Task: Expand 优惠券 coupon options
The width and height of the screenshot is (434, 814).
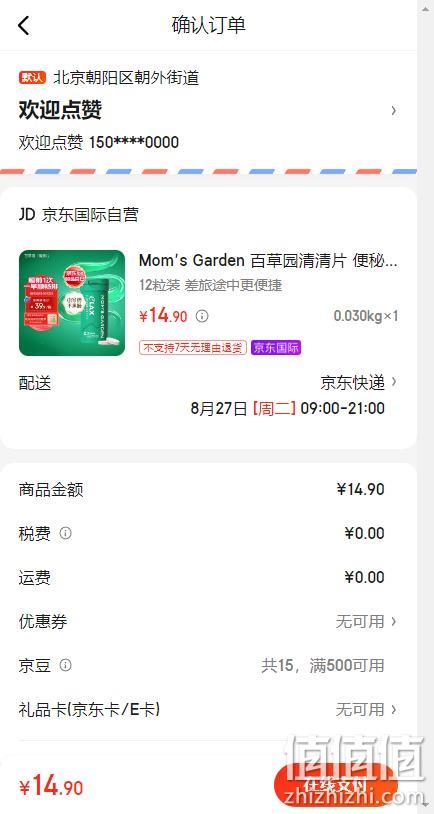Action: 208,621
